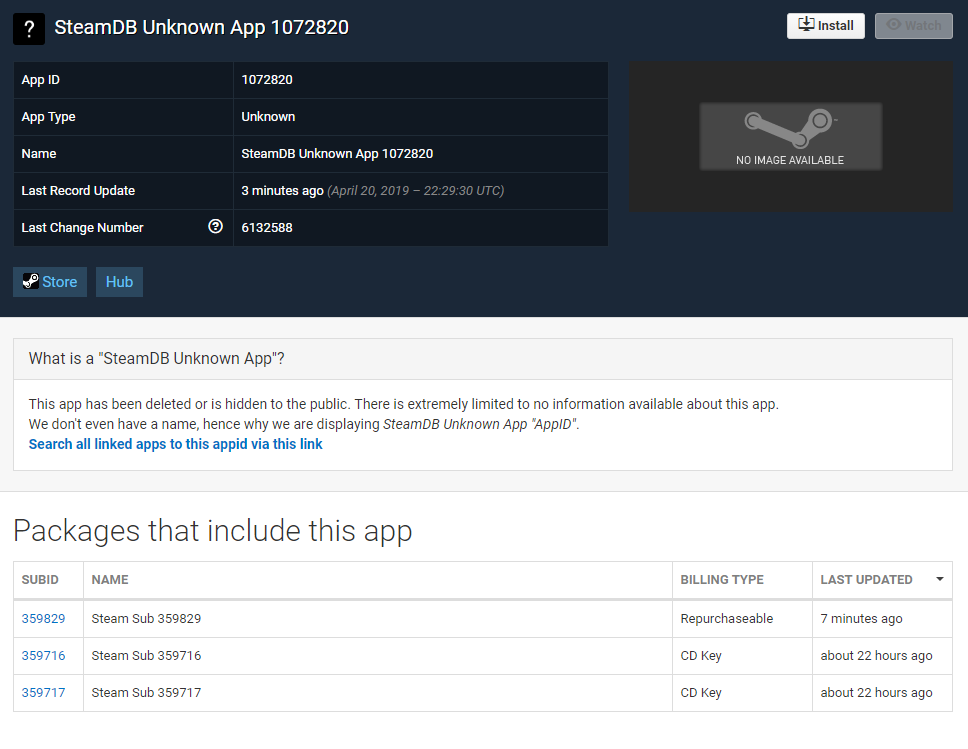Click CD Key cell in the 359716 row
This screenshot has width=968, height=749.
coord(742,656)
